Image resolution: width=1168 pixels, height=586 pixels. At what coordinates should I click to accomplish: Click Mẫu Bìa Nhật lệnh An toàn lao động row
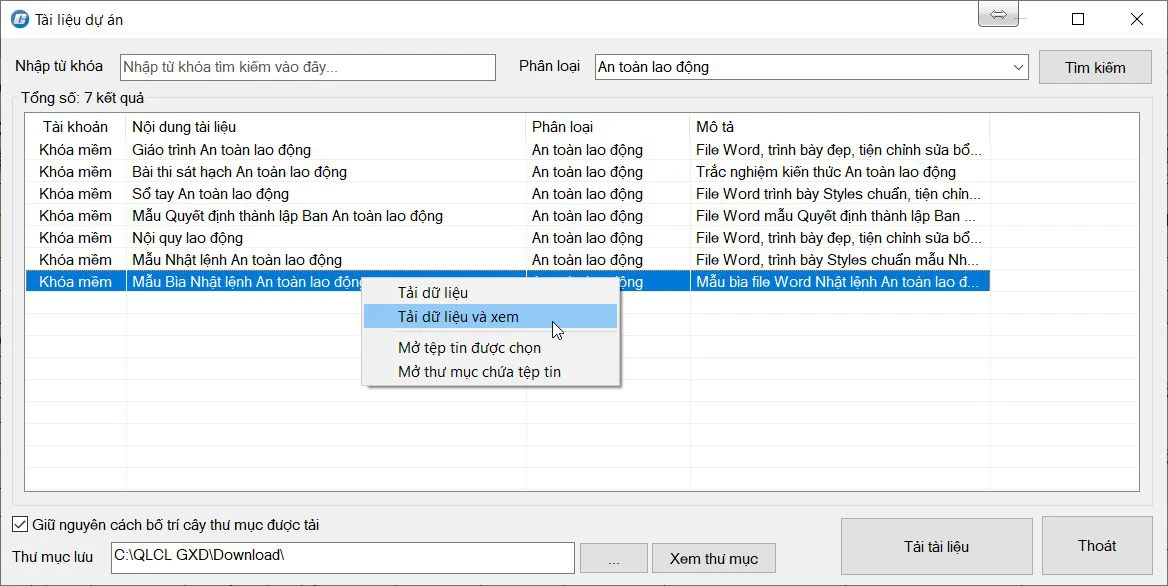tap(507, 281)
